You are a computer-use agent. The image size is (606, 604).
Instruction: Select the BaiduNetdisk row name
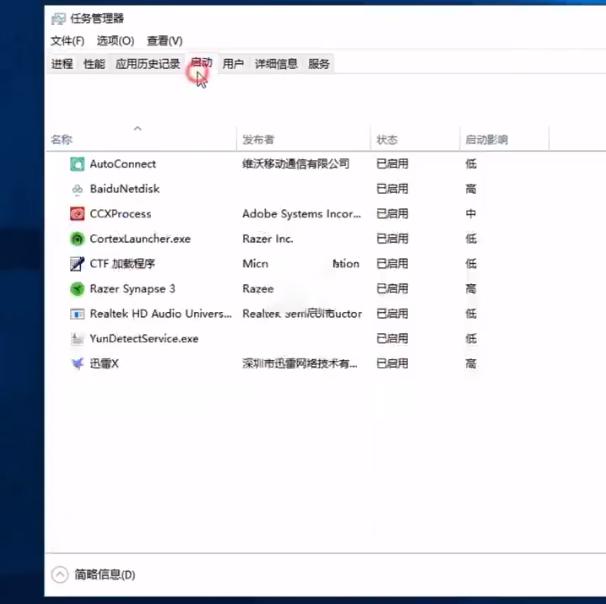(x=125, y=189)
